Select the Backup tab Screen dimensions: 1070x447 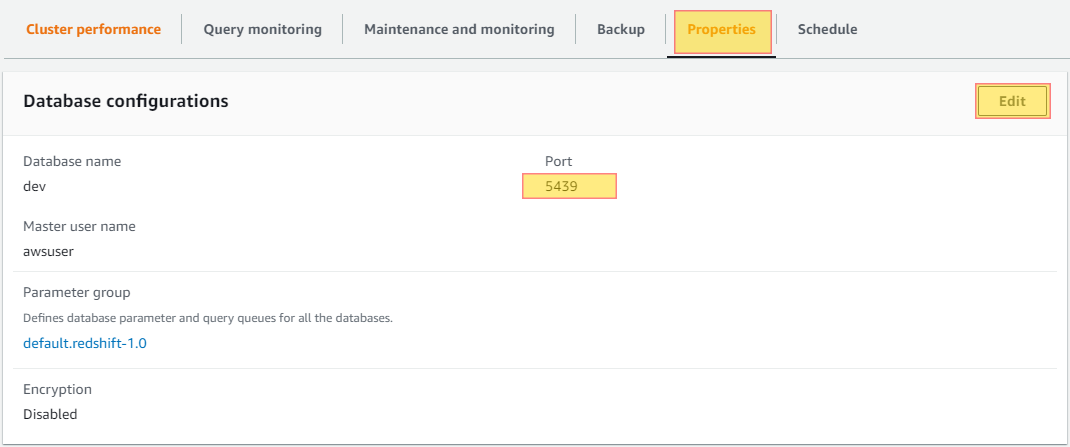coord(621,29)
